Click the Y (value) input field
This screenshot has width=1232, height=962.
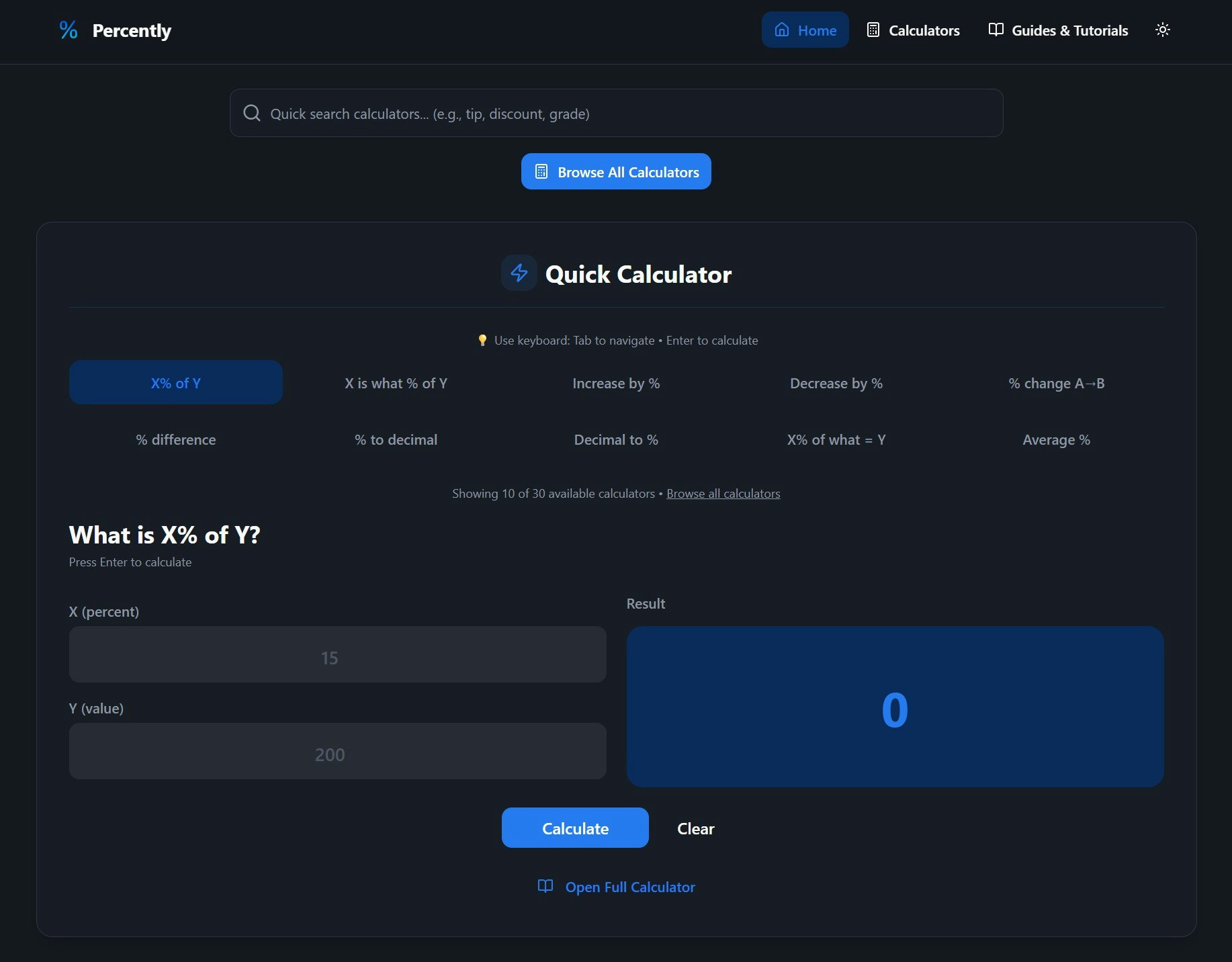pos(337,751)
